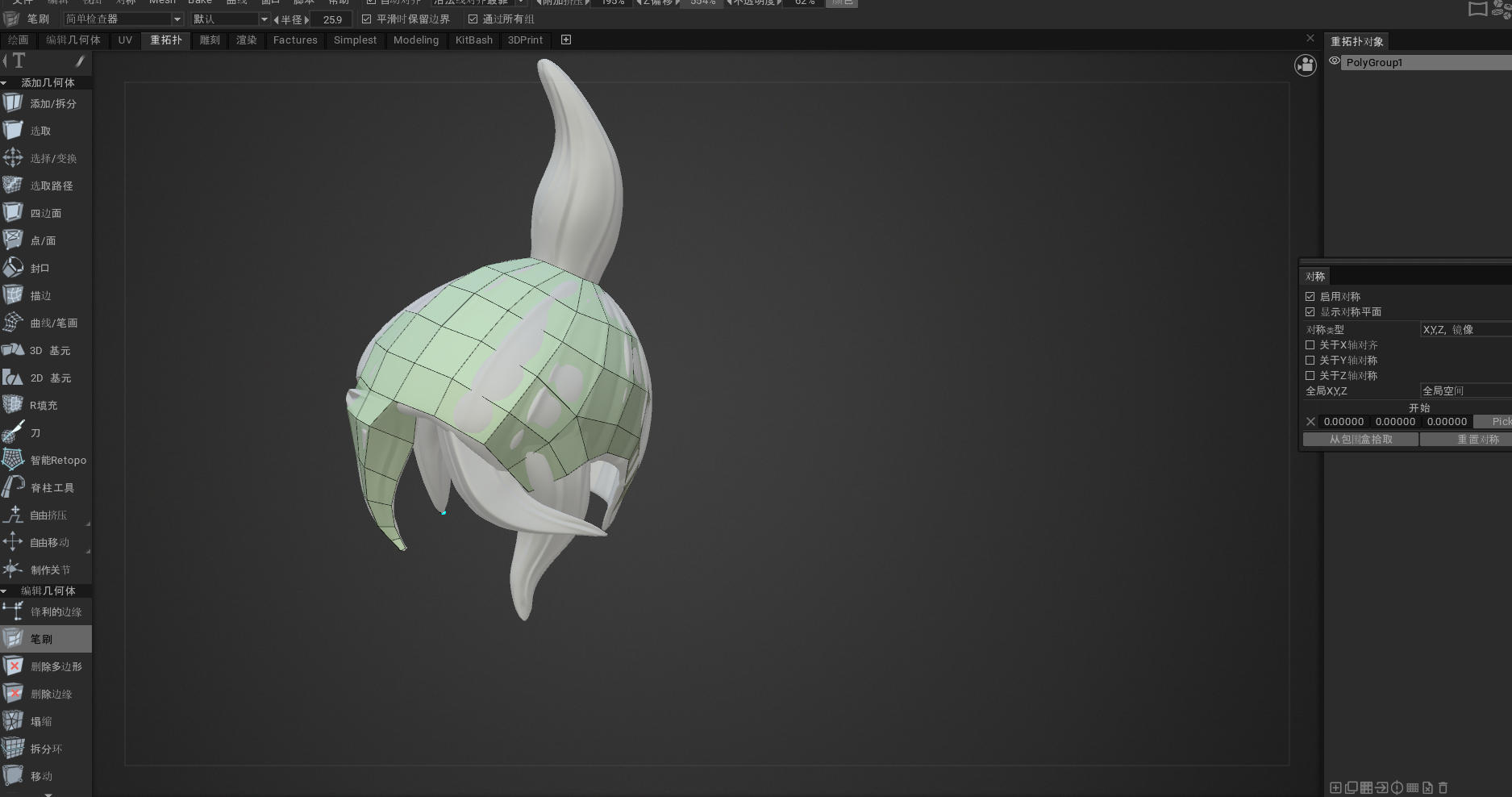
Task: Click the camera icon in viewport corner
Action: pyautogui.click(x=1305, y=65)
